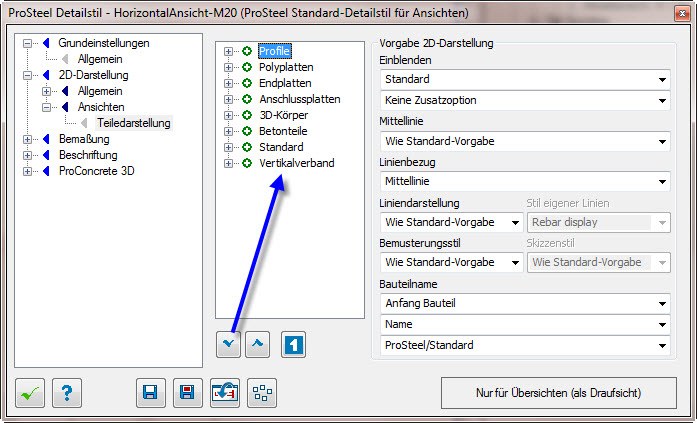Image resolution: width=697 pixels, height=423 pixels.
Task: Select the 3D-Körper list entry
Action: point(284,115)
